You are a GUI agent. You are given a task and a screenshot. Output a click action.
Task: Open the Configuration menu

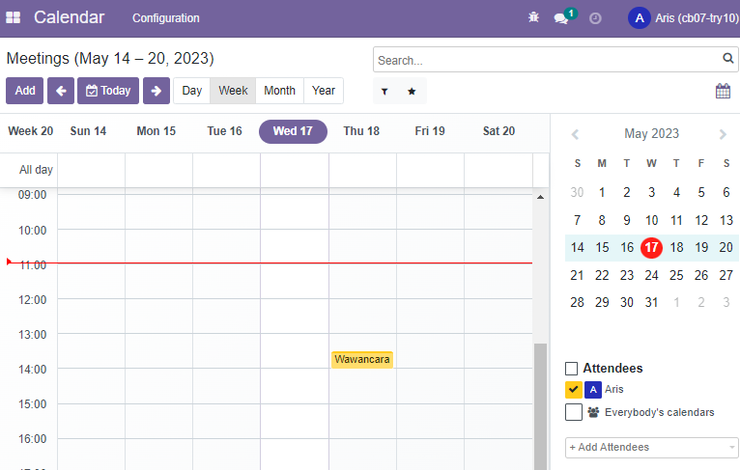pos(166,18)
